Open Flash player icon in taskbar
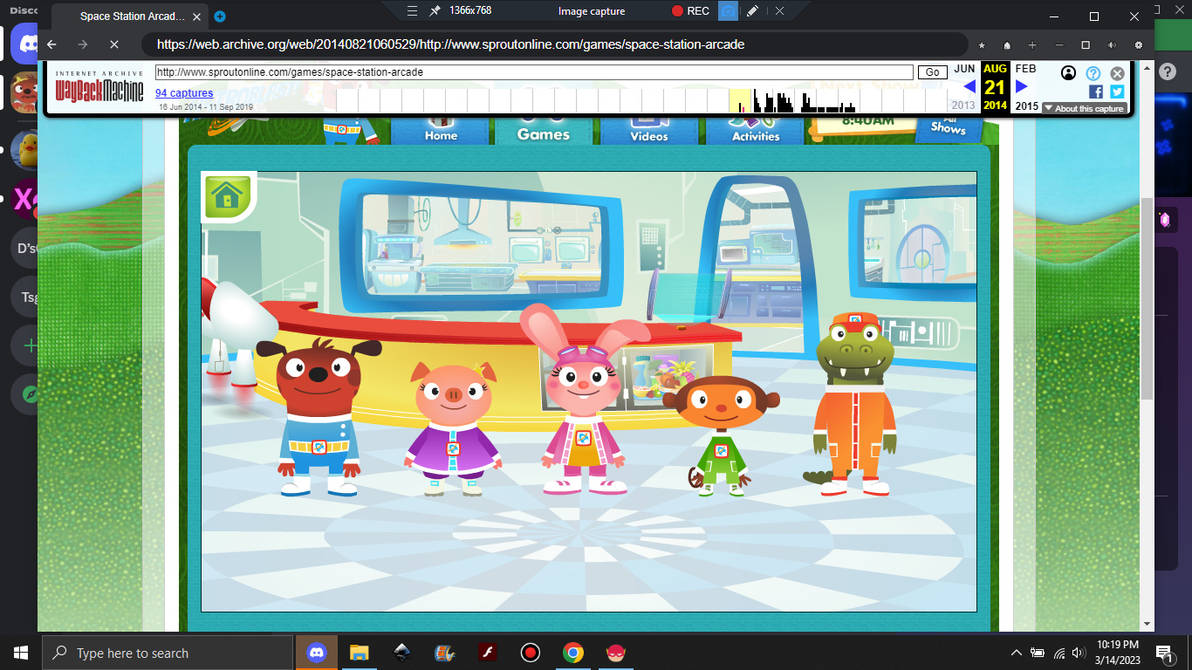1192x670 pixels. tap(487, 653)
